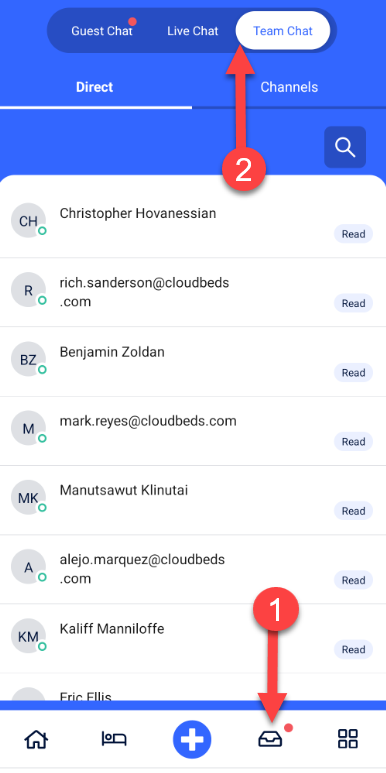Switch to the Channels tab

(289, 87)
